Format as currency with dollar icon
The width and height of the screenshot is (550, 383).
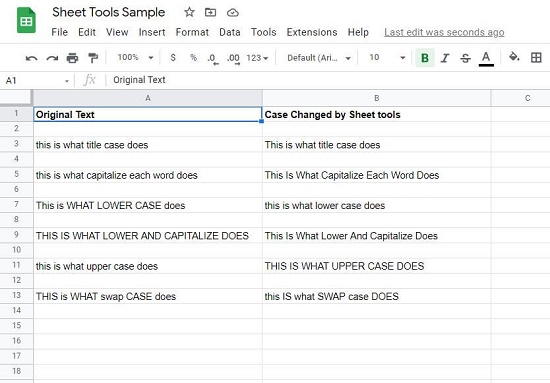[x=173, y=58]
